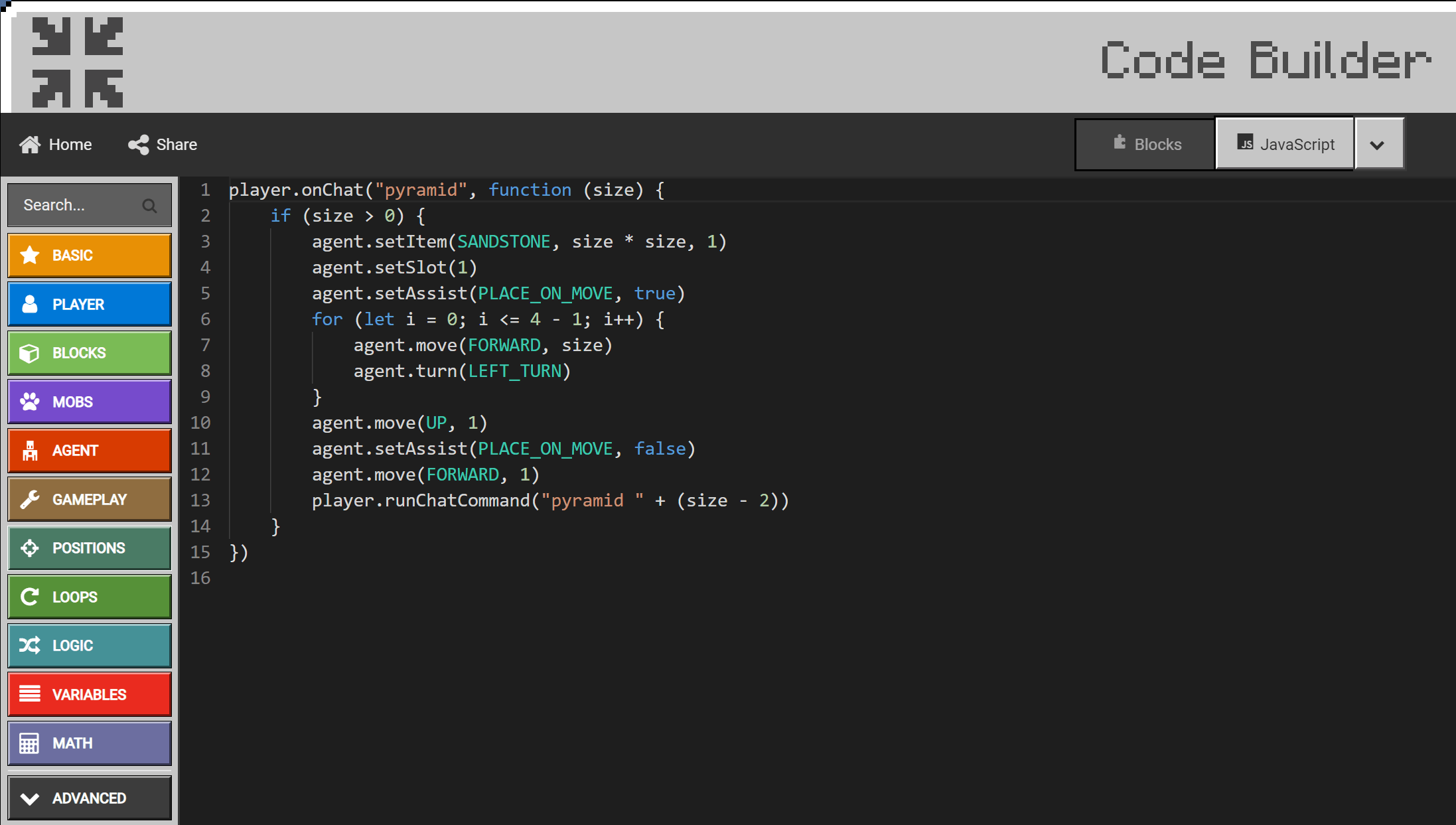Switch editor to Blocks view
The width and height of the screenshot is (1456, 825).
coord(1146,145)
